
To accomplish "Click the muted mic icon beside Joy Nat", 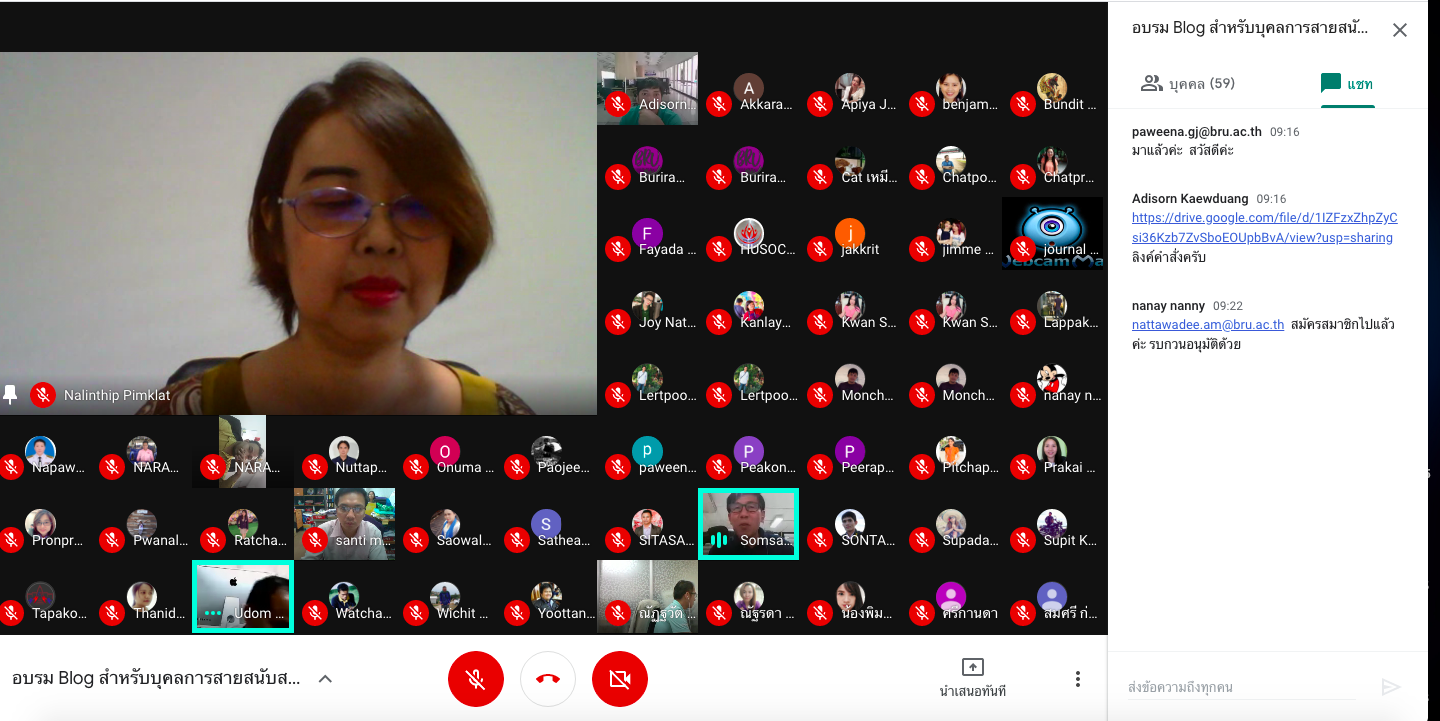I will 618,322.
